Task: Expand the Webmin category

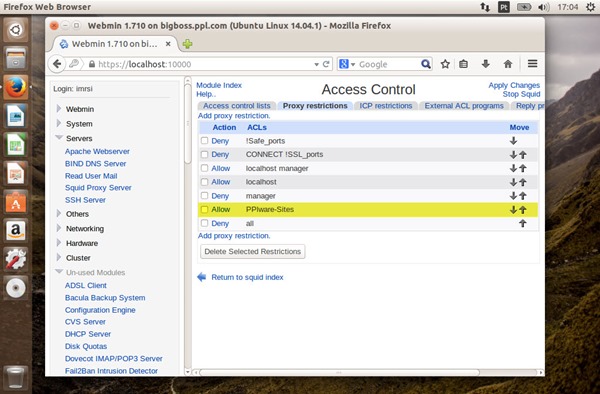Action: tap(59, 109)
